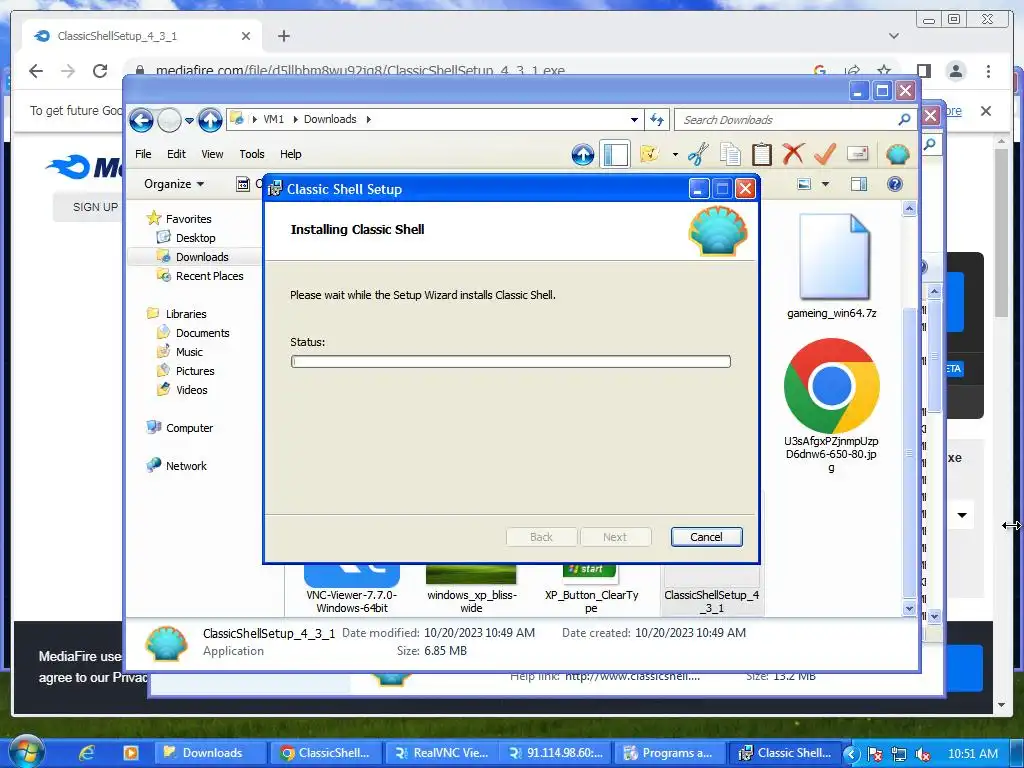Select Pictures library

coord(195,371)
